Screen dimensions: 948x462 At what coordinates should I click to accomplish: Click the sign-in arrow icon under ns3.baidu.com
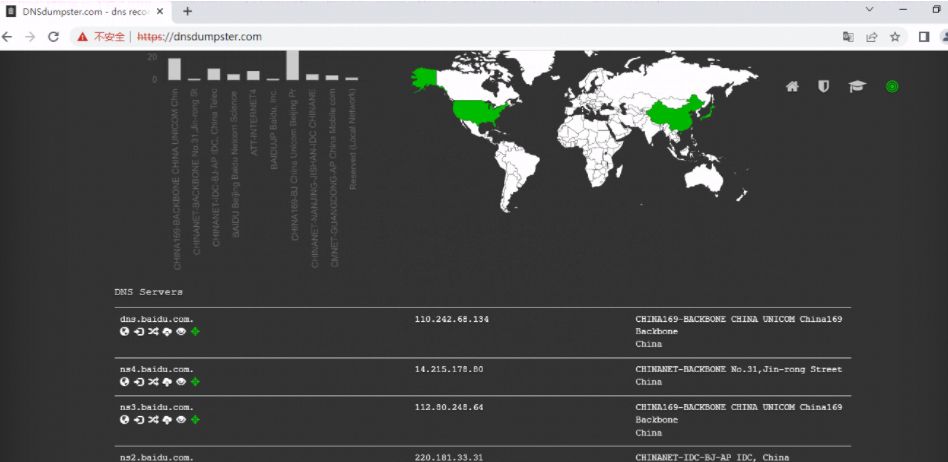(x=138, y=420)
